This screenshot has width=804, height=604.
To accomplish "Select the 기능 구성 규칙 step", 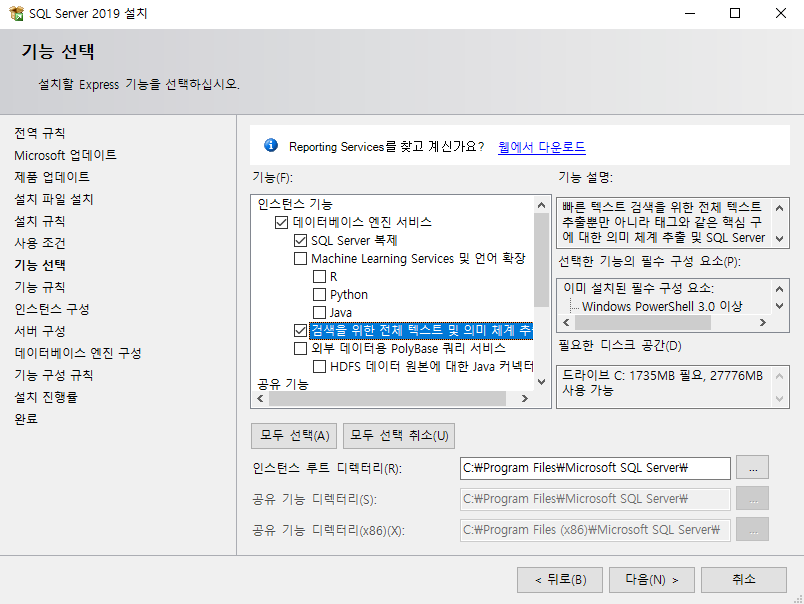I will coord(53,375).
